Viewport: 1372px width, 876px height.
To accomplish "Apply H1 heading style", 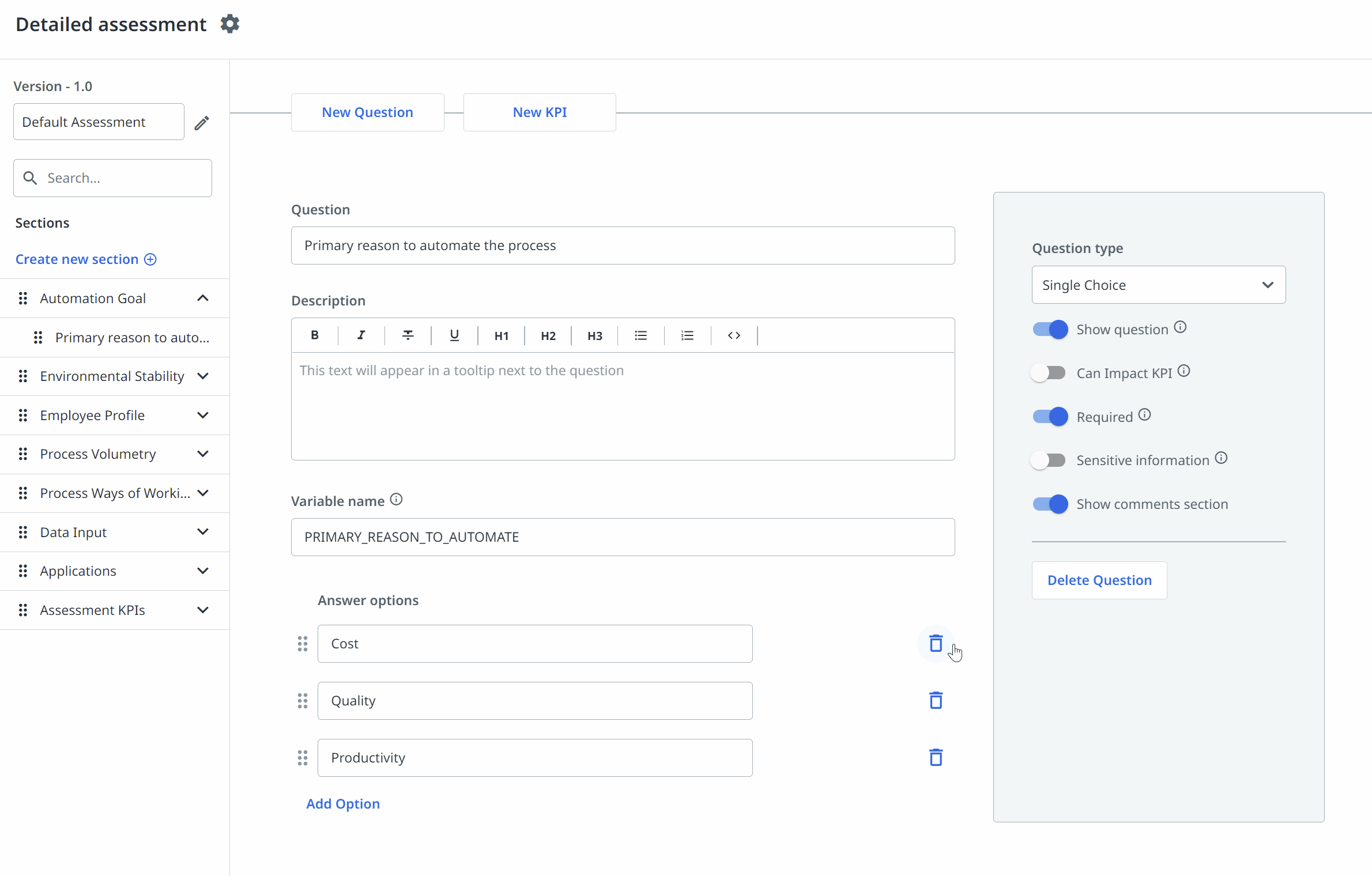I will 502,335.
